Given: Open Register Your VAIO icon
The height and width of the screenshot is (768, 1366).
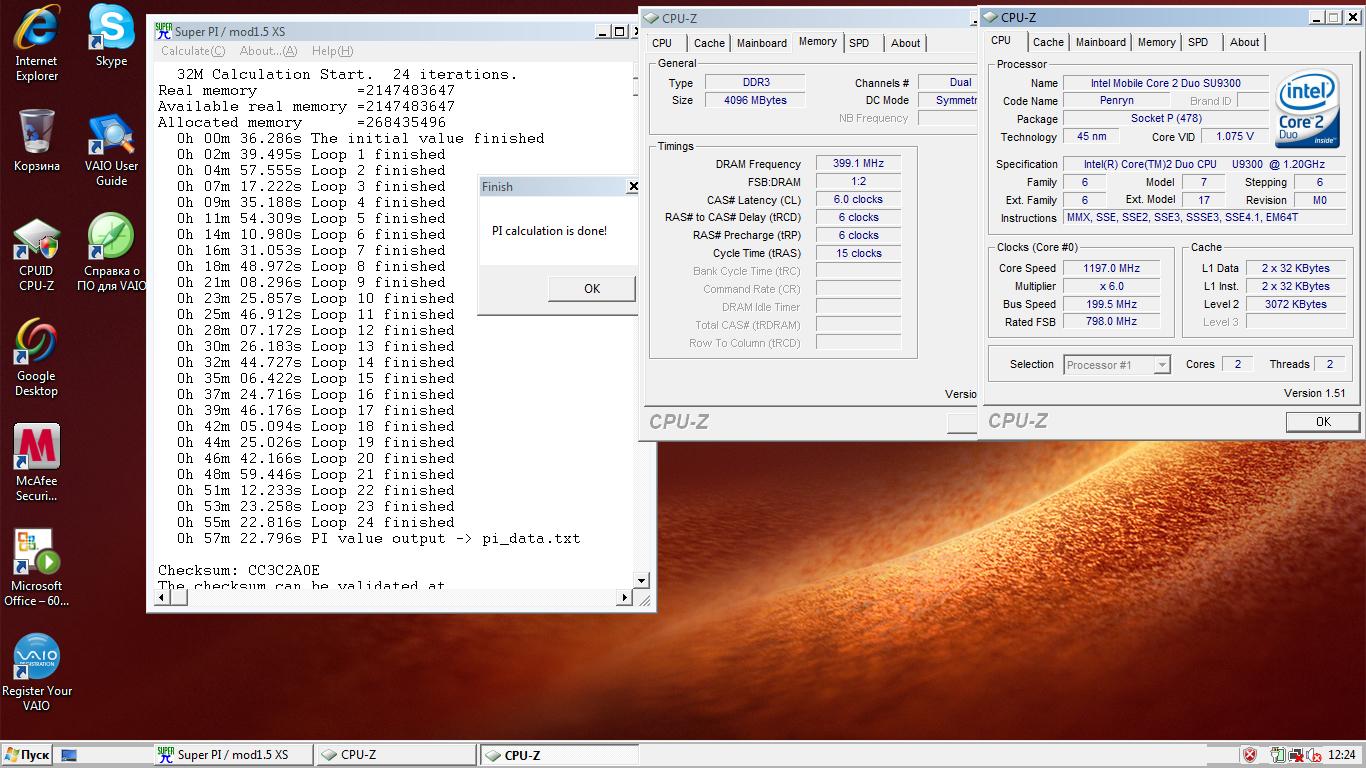Looking at the screenshot, I should click(x=36, y=673).
